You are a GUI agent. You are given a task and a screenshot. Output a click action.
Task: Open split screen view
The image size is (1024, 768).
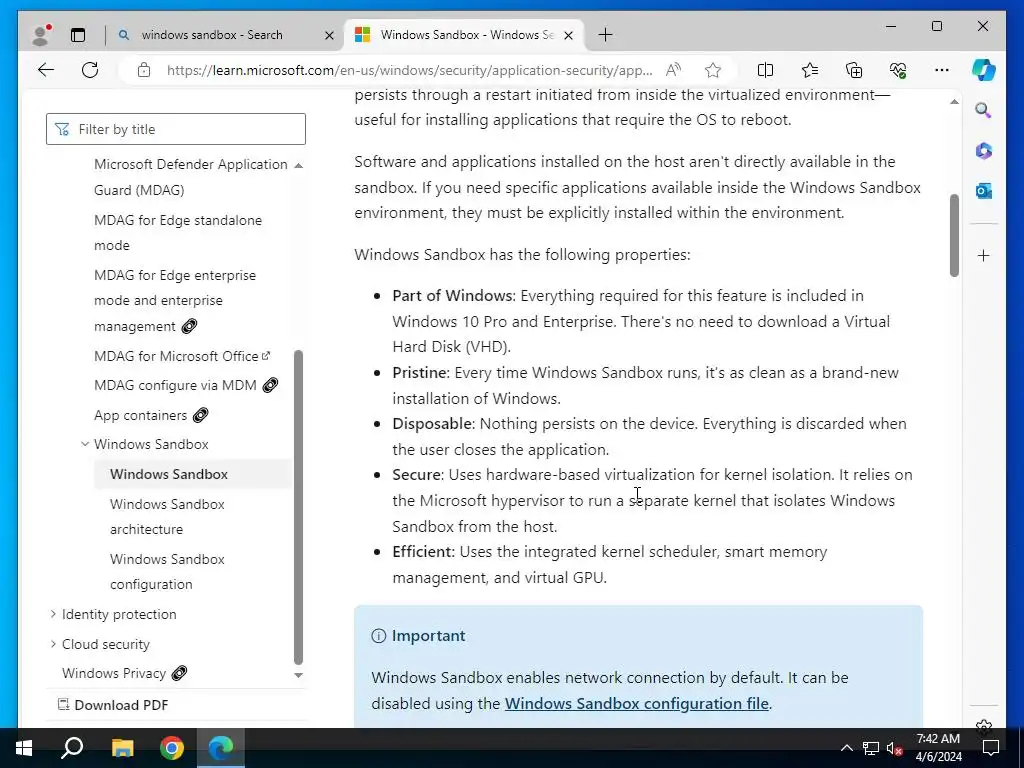(765, 70)
